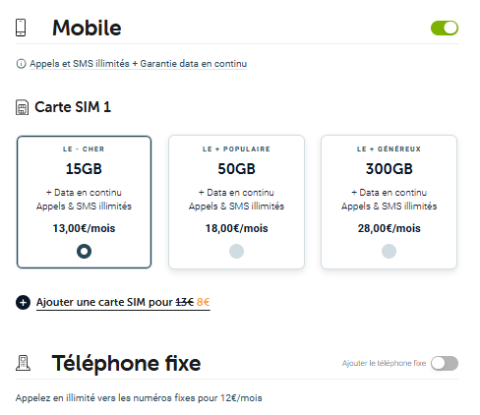Click the 28,00€/mois price label

(389, 228)
